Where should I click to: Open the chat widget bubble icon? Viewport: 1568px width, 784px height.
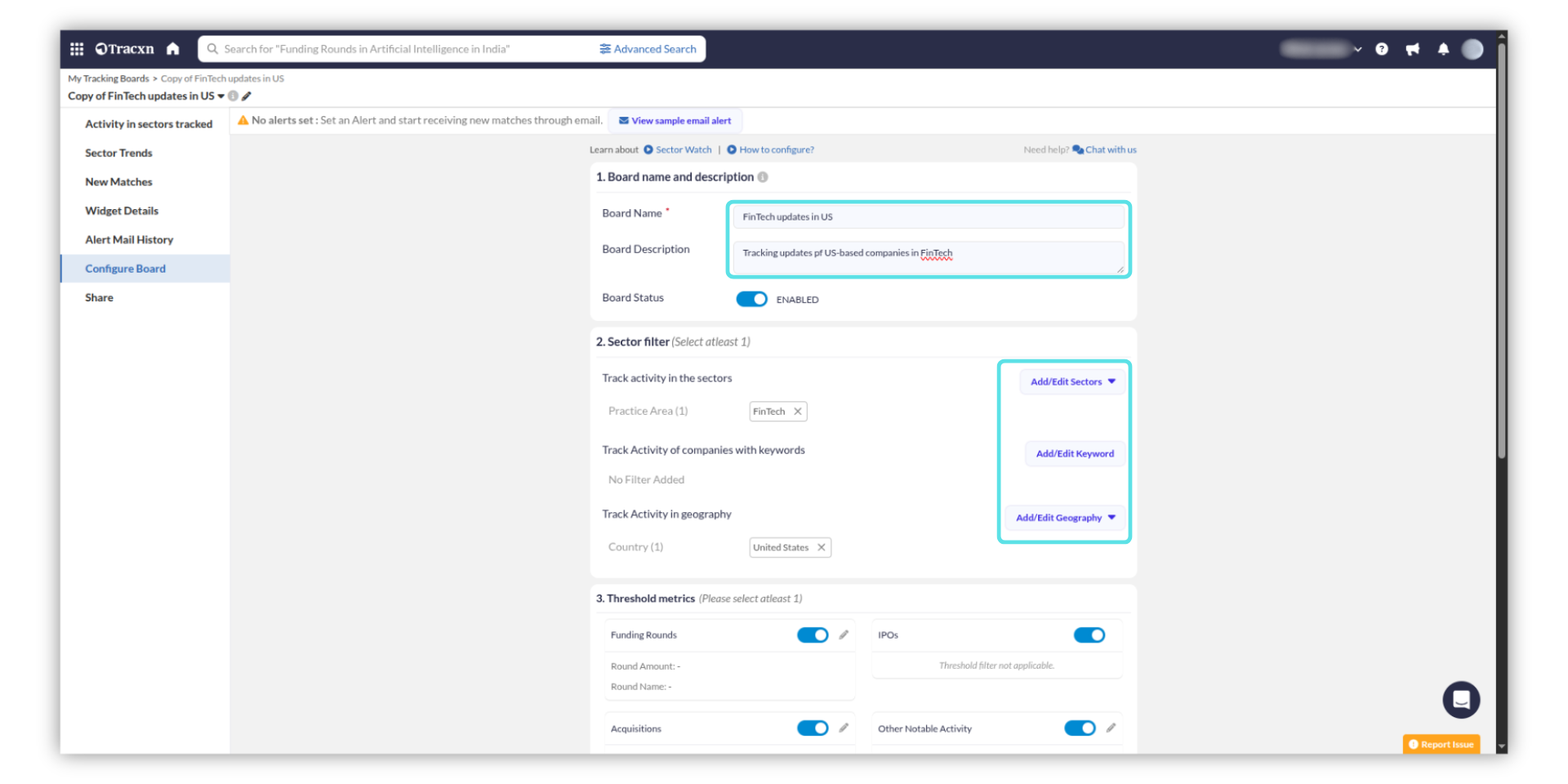tap(1460, 700)
